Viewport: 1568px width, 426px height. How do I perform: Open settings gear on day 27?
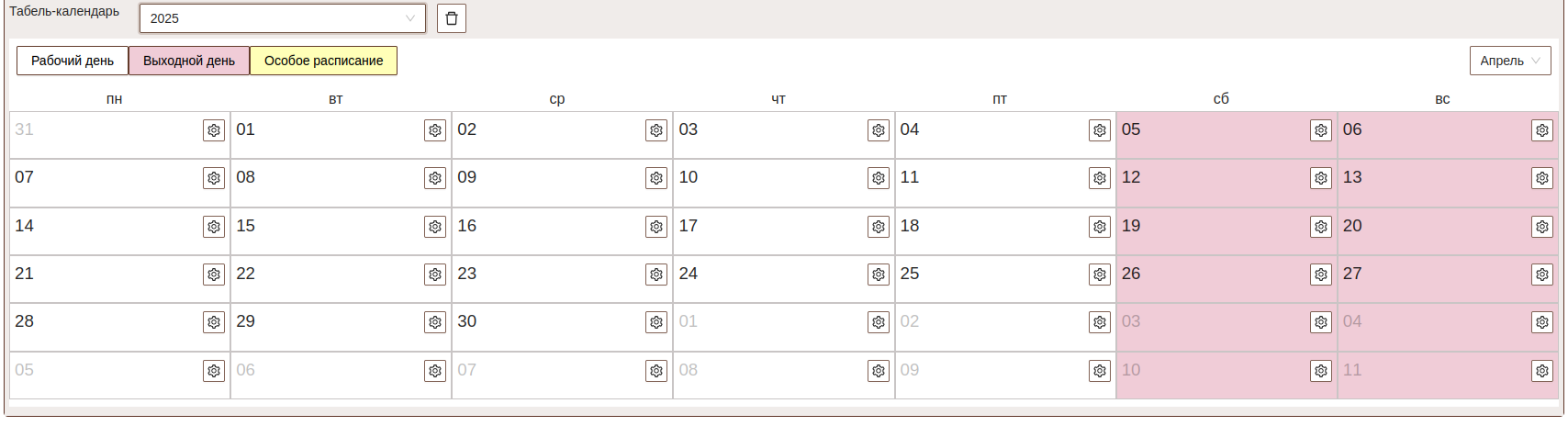pyautogui.click(x=1542, y=275)
